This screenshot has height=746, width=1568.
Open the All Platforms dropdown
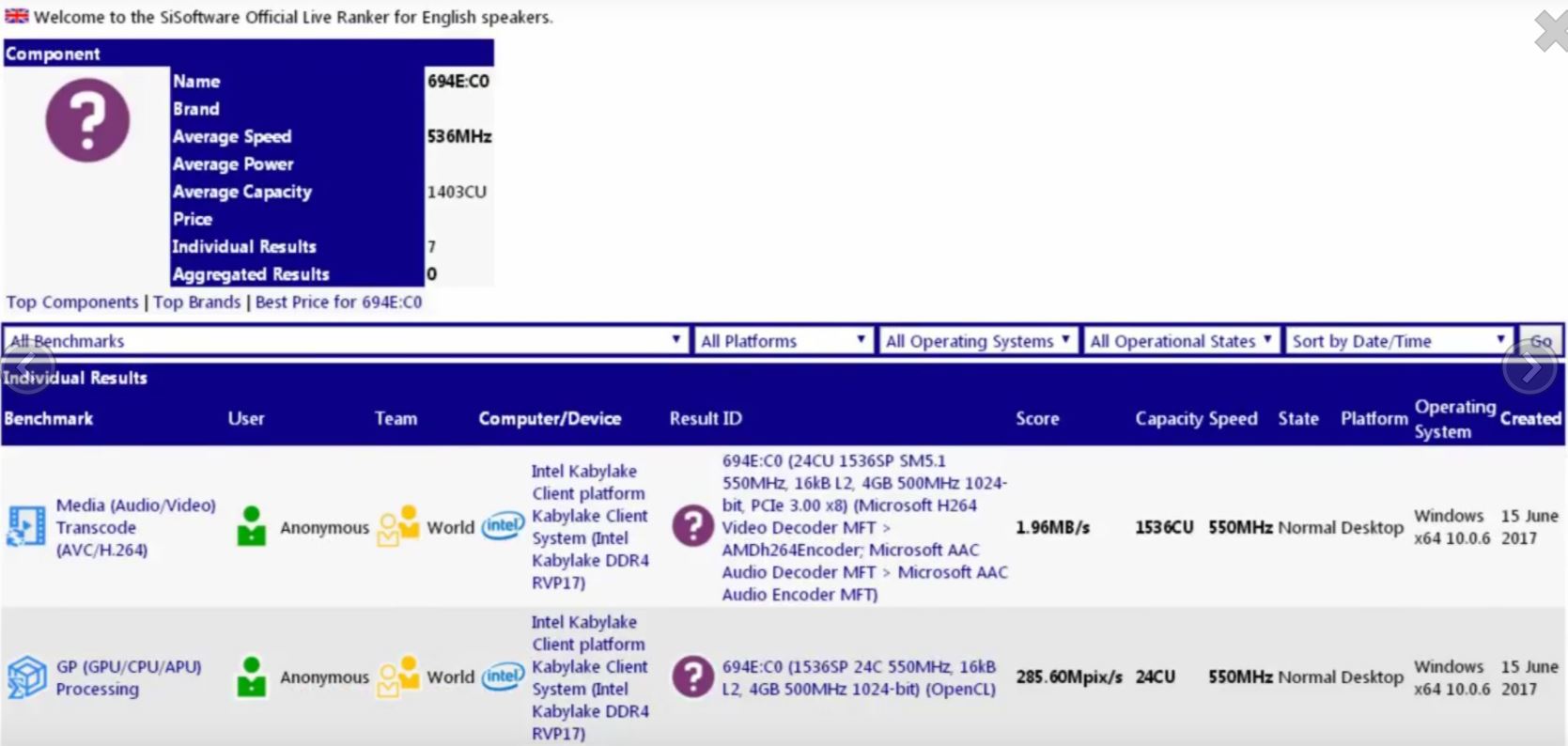pos(783,341)
